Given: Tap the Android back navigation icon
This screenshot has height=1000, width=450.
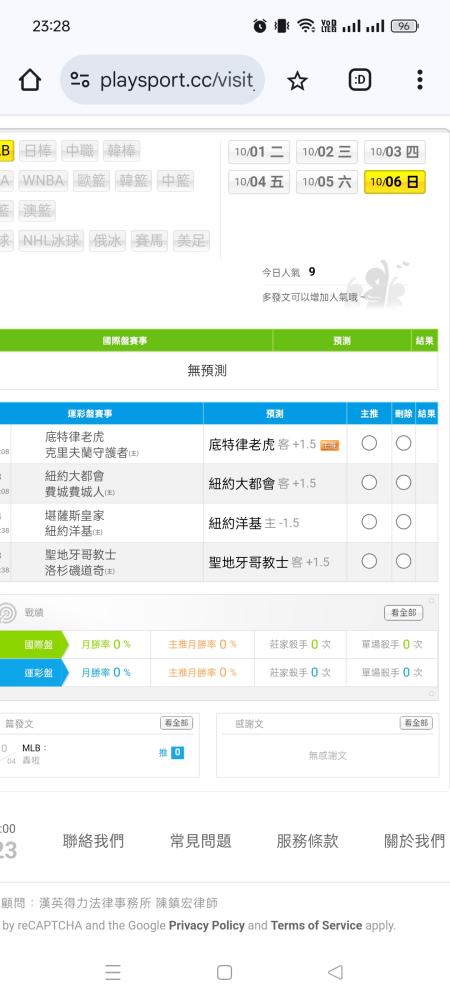Looking at the screenshot, I should click(335, 972).
